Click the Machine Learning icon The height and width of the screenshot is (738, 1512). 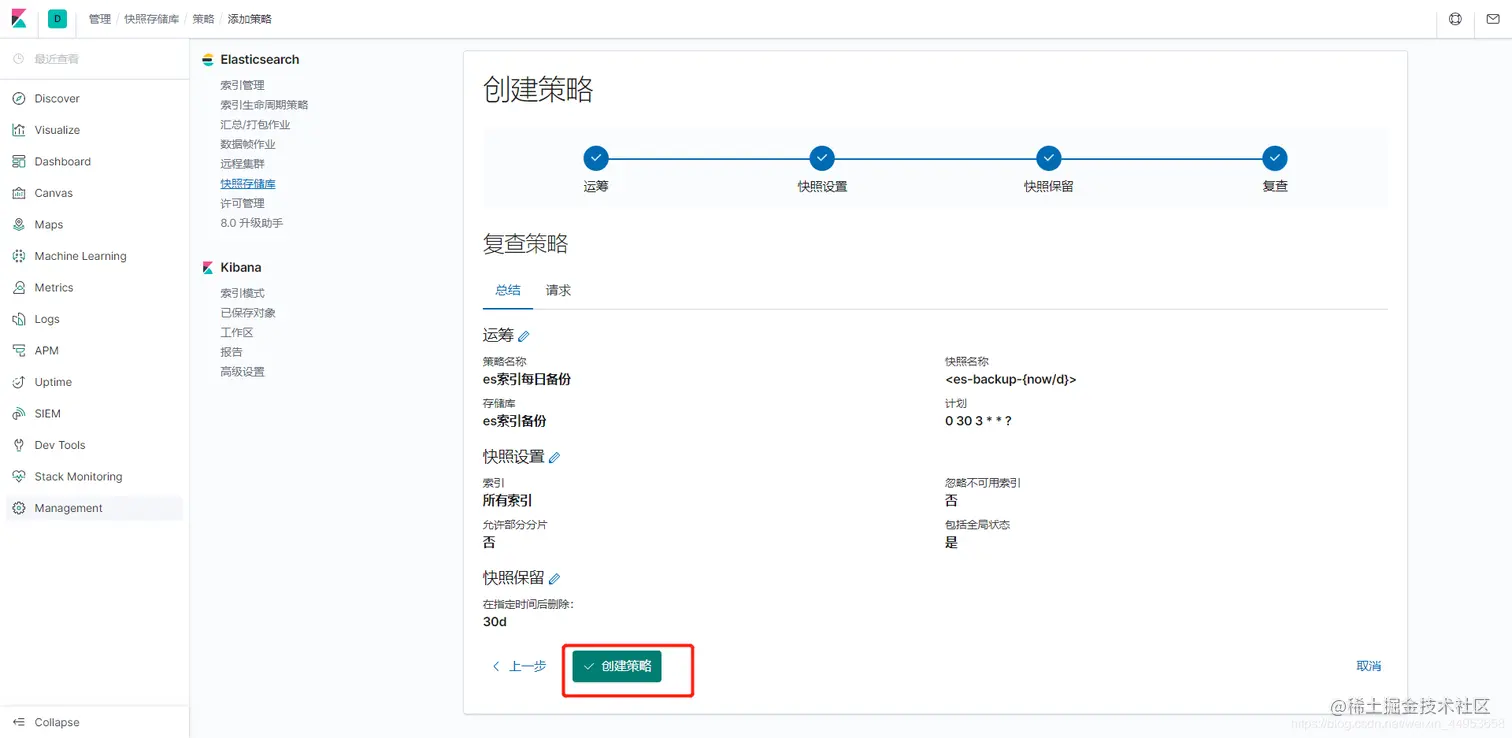point(18,256)
